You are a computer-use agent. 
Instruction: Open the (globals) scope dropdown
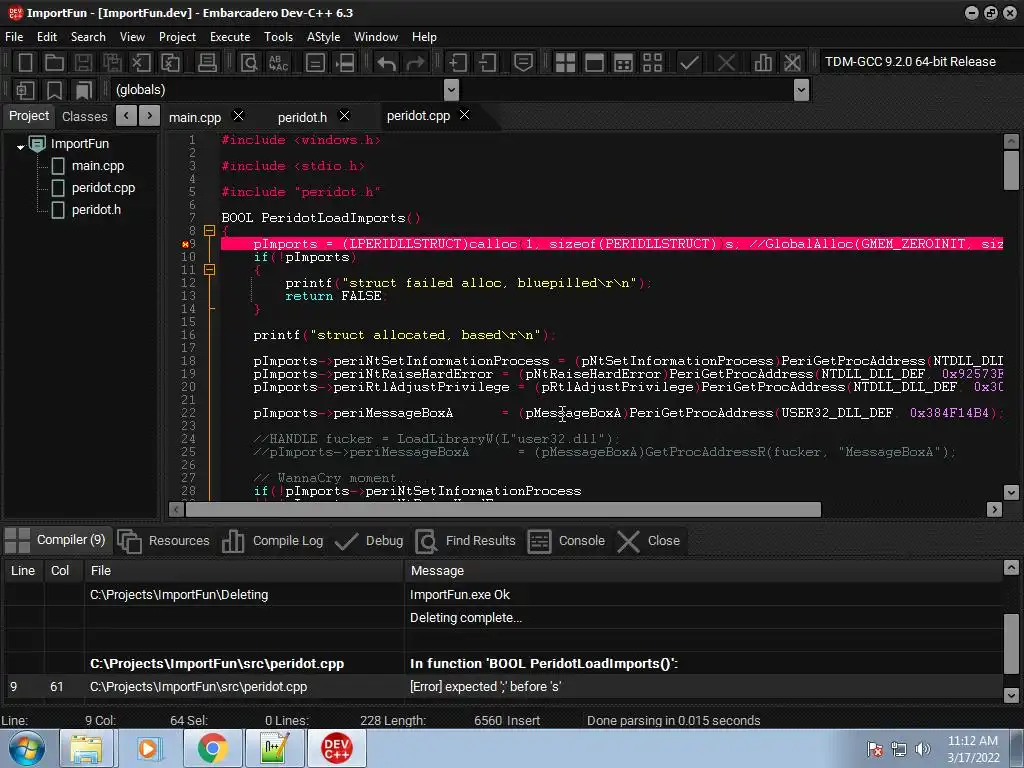click(x=451, y=89)
